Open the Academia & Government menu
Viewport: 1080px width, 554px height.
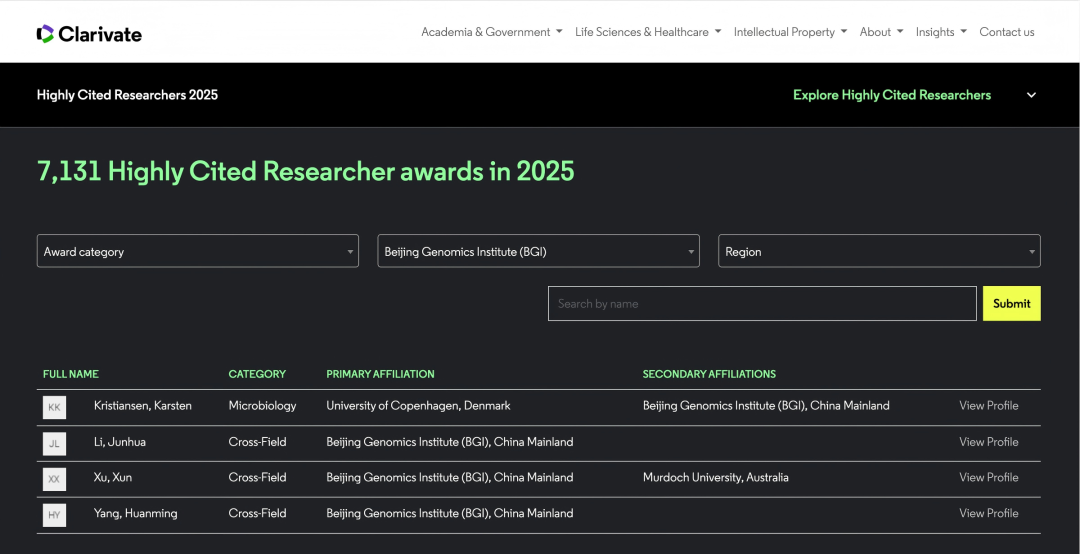tap(491, 32)
